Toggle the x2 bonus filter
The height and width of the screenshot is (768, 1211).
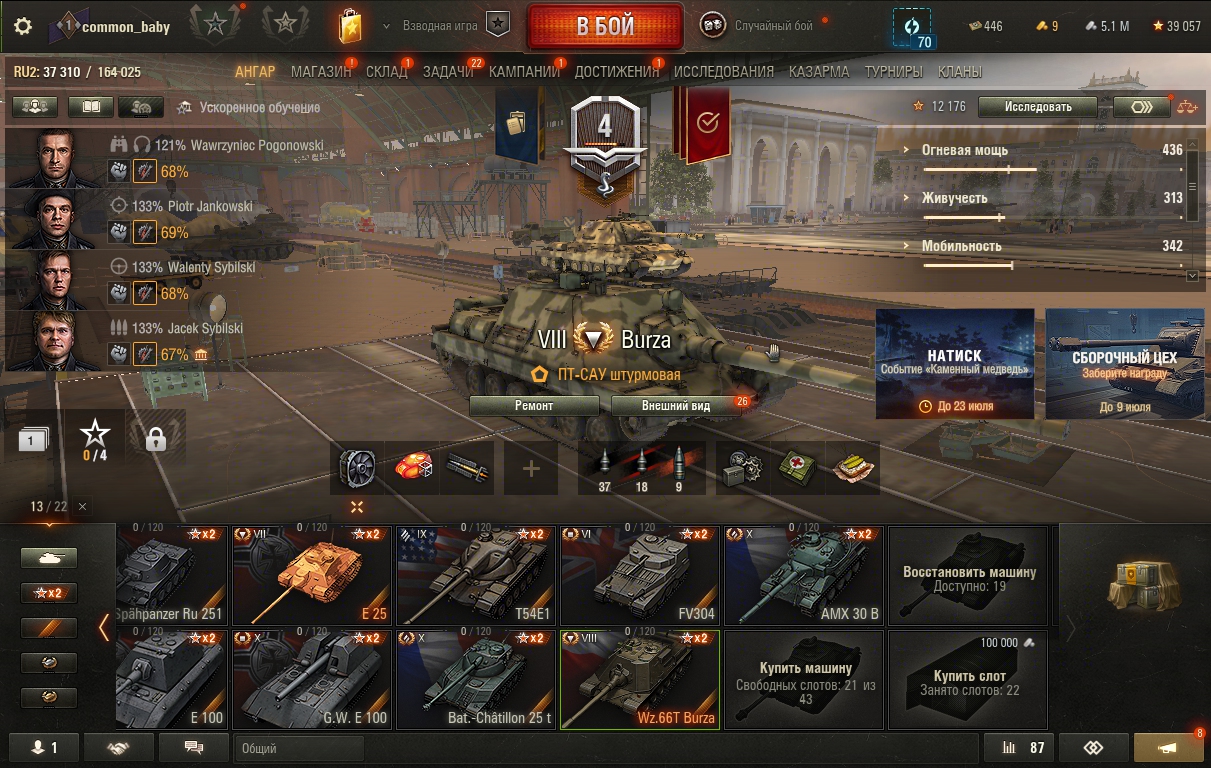pos(49,593)
